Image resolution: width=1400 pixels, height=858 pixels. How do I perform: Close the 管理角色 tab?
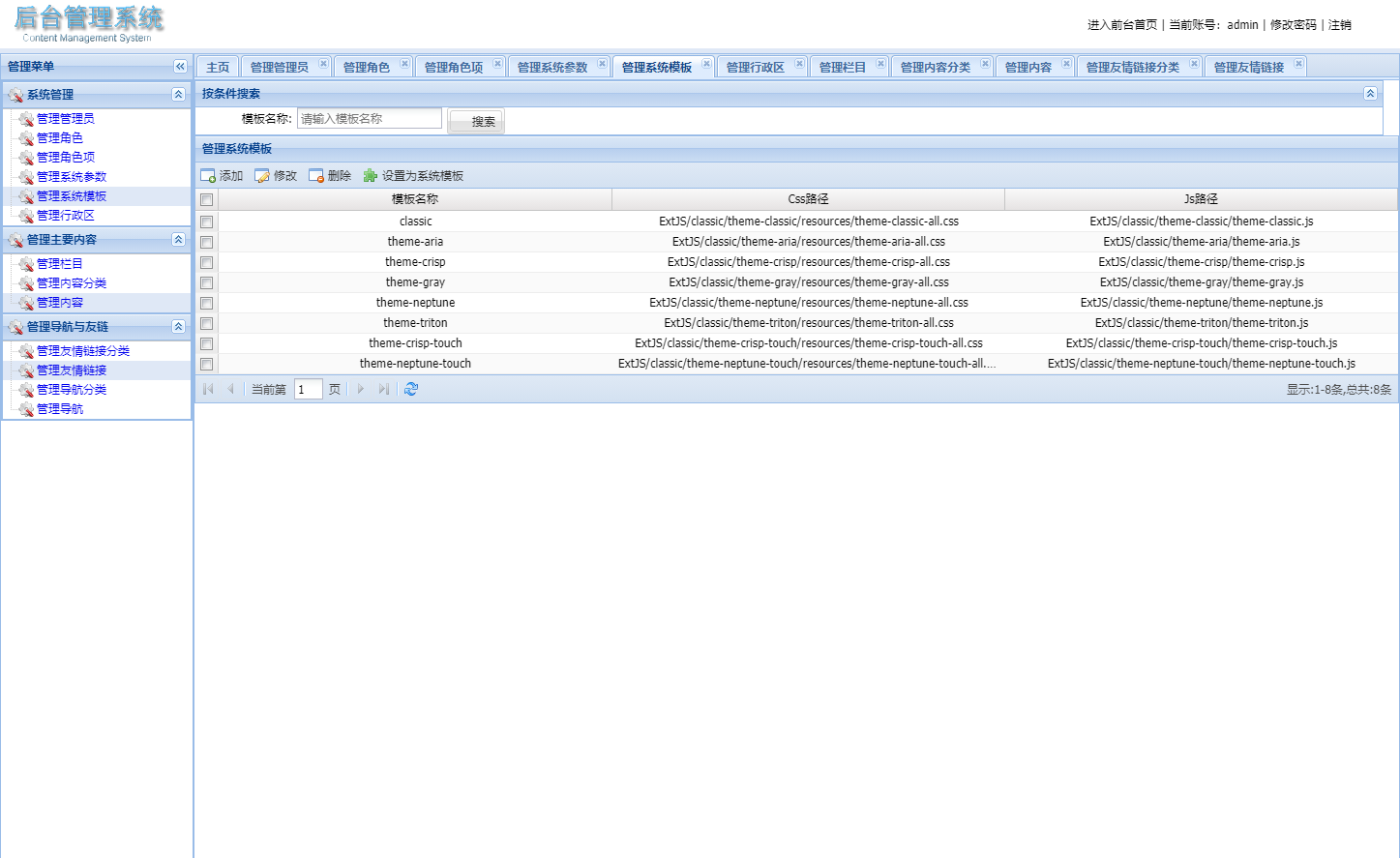point(404,64)
